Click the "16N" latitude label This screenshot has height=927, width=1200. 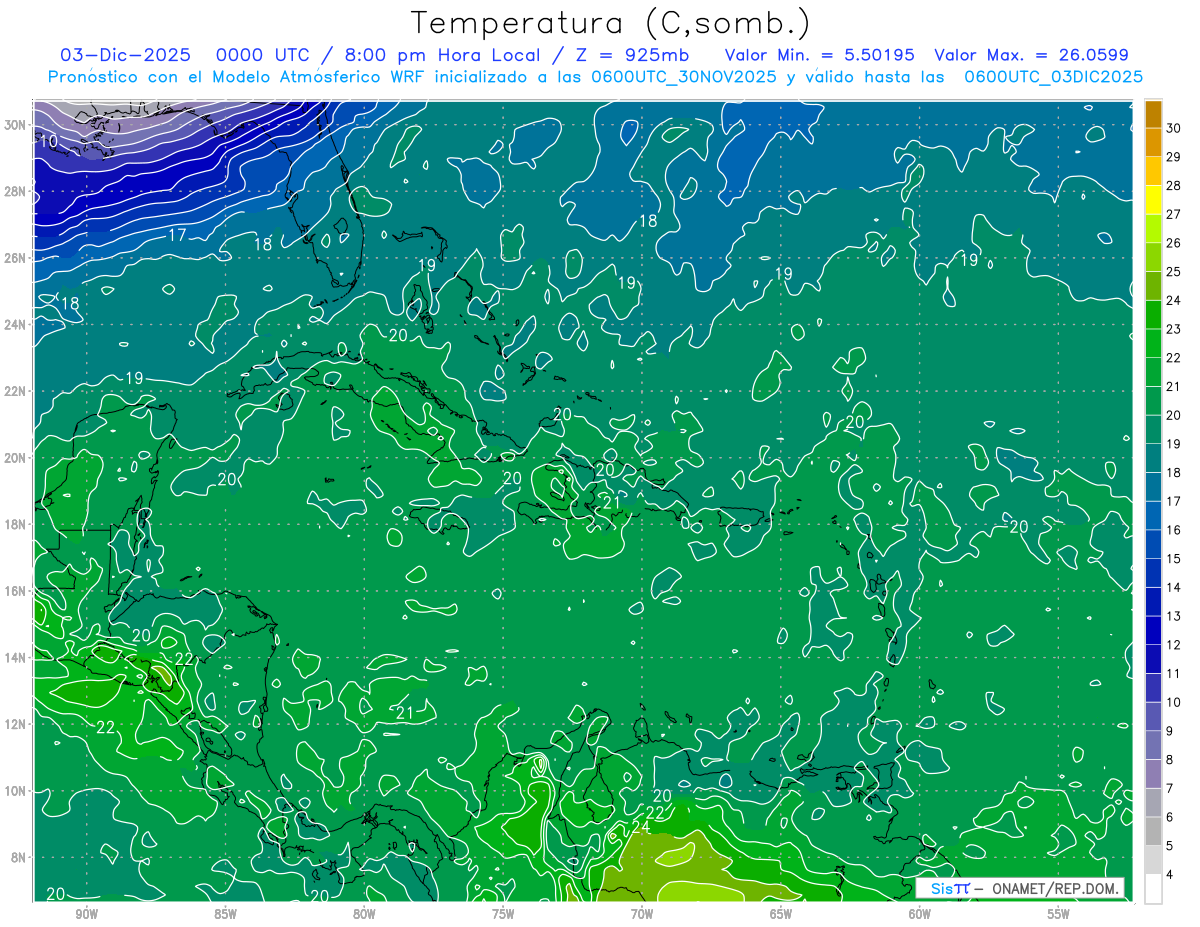15,591
